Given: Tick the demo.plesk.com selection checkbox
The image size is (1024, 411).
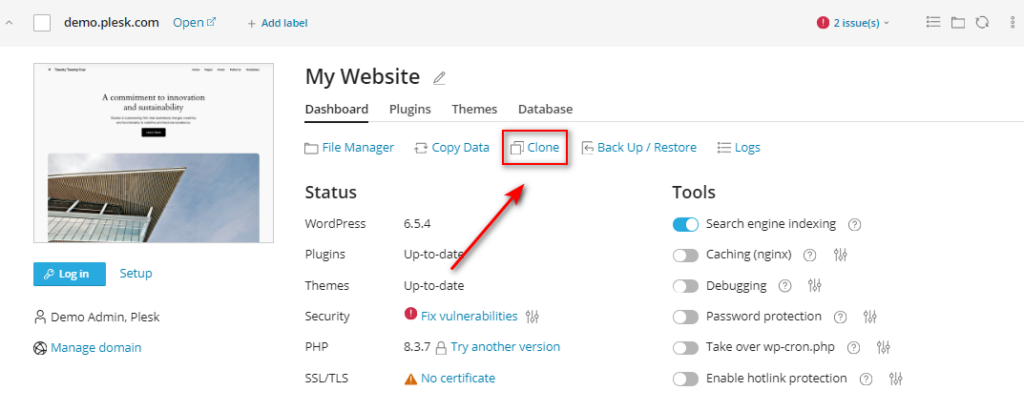Looking at the screenshot, I should pyautogui.click(x=42, y=23).
